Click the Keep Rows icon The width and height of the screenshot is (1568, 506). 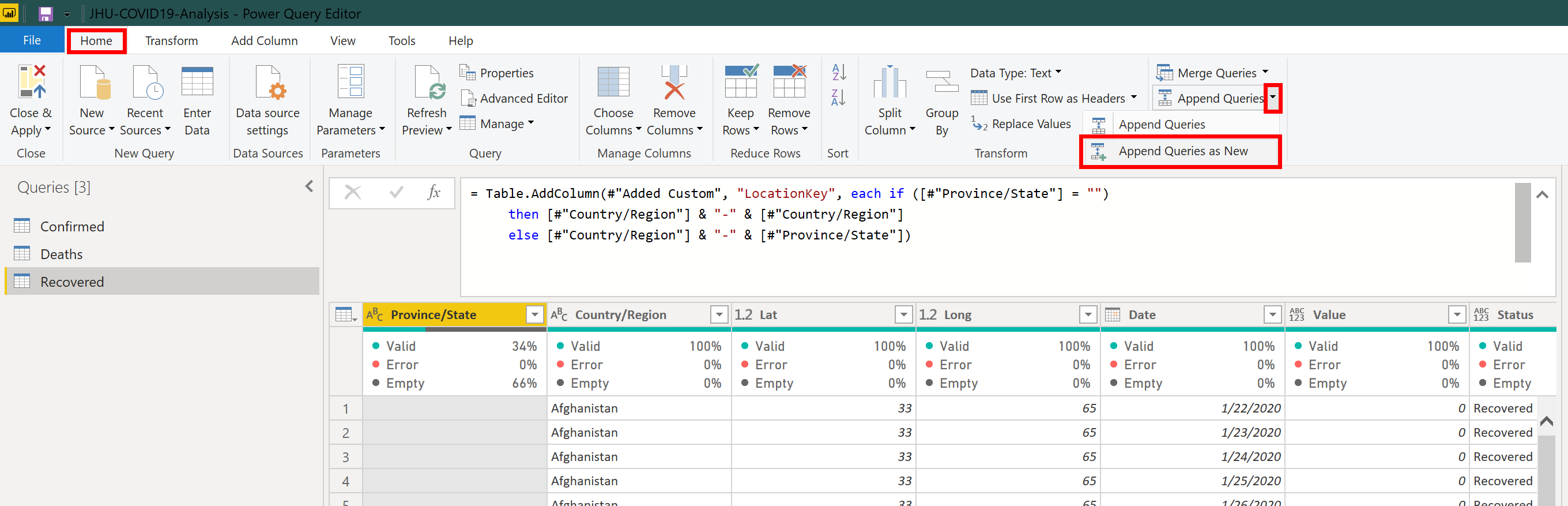pos(741,81)
